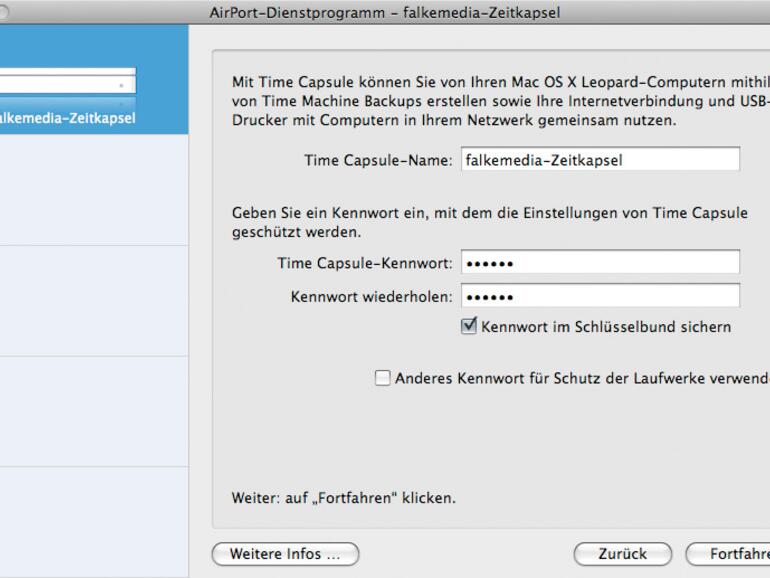
Task: Go back with the Zurück button
Action: coord(623,554)
